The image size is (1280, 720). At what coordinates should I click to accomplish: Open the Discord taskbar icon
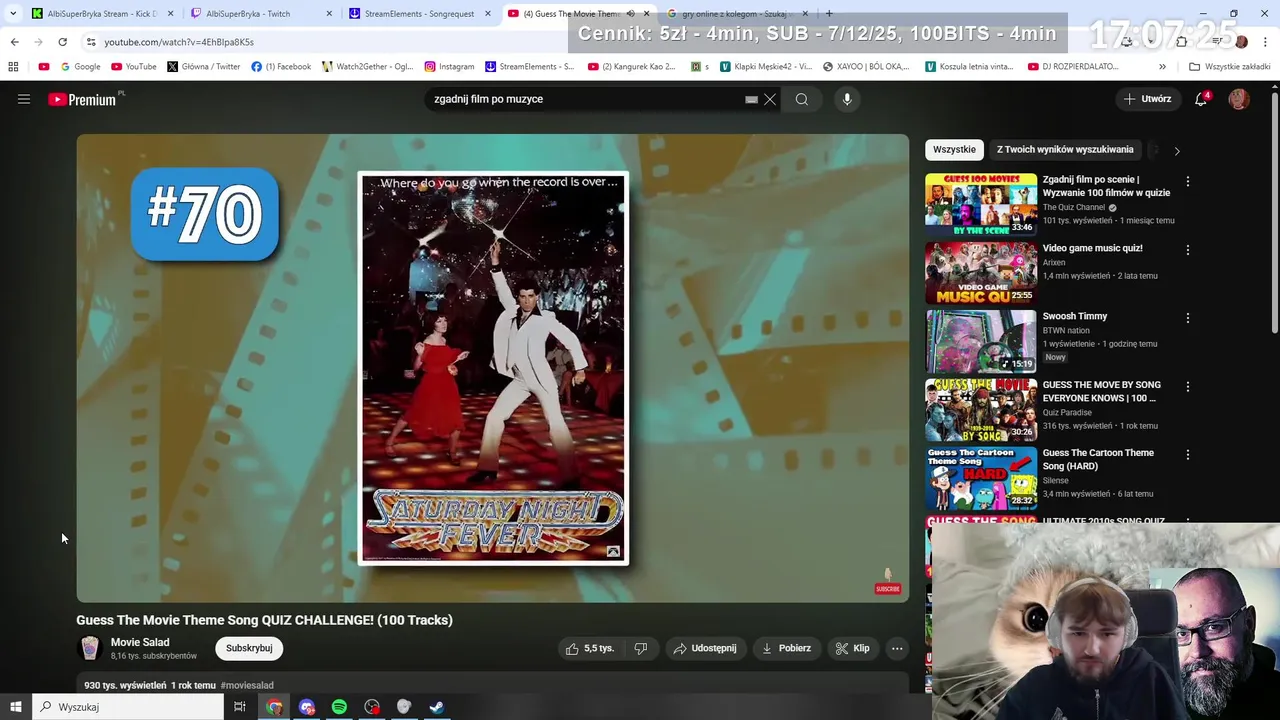click(x=307, y=707)
